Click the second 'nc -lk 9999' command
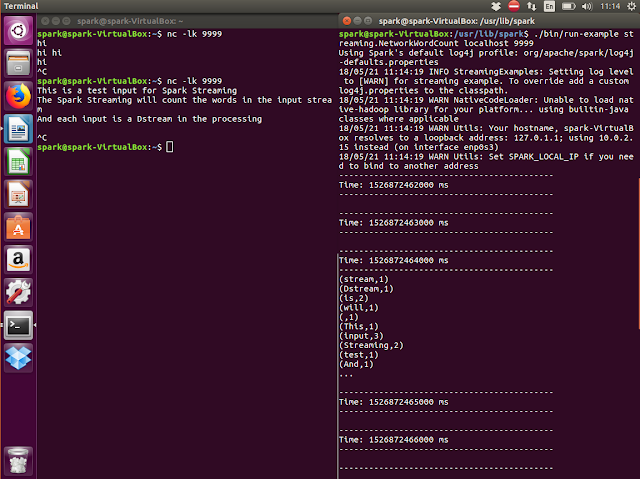640x479 pixels. coord(194,81)
